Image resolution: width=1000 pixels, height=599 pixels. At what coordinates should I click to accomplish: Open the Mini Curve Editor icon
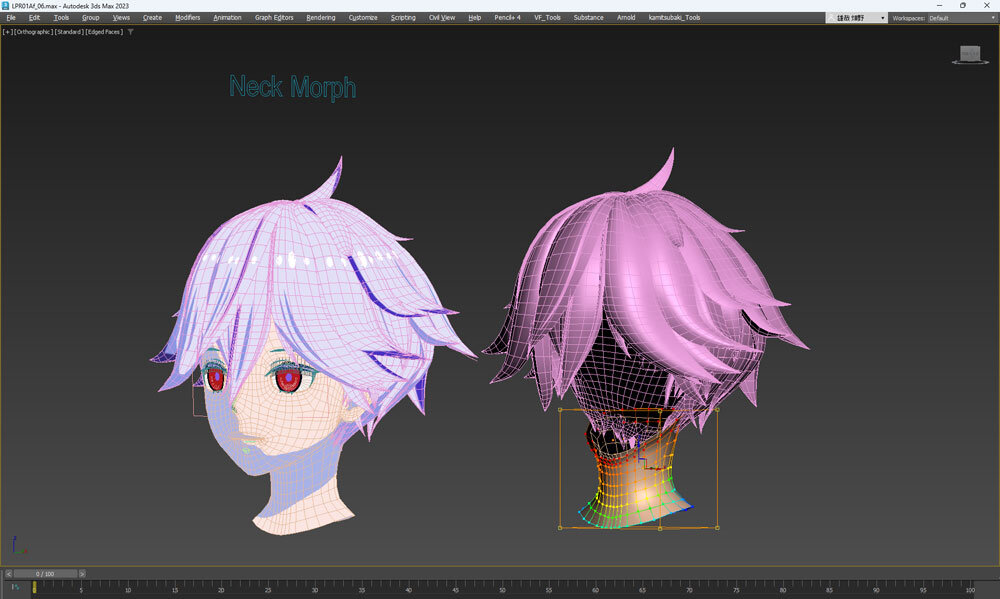15,588
